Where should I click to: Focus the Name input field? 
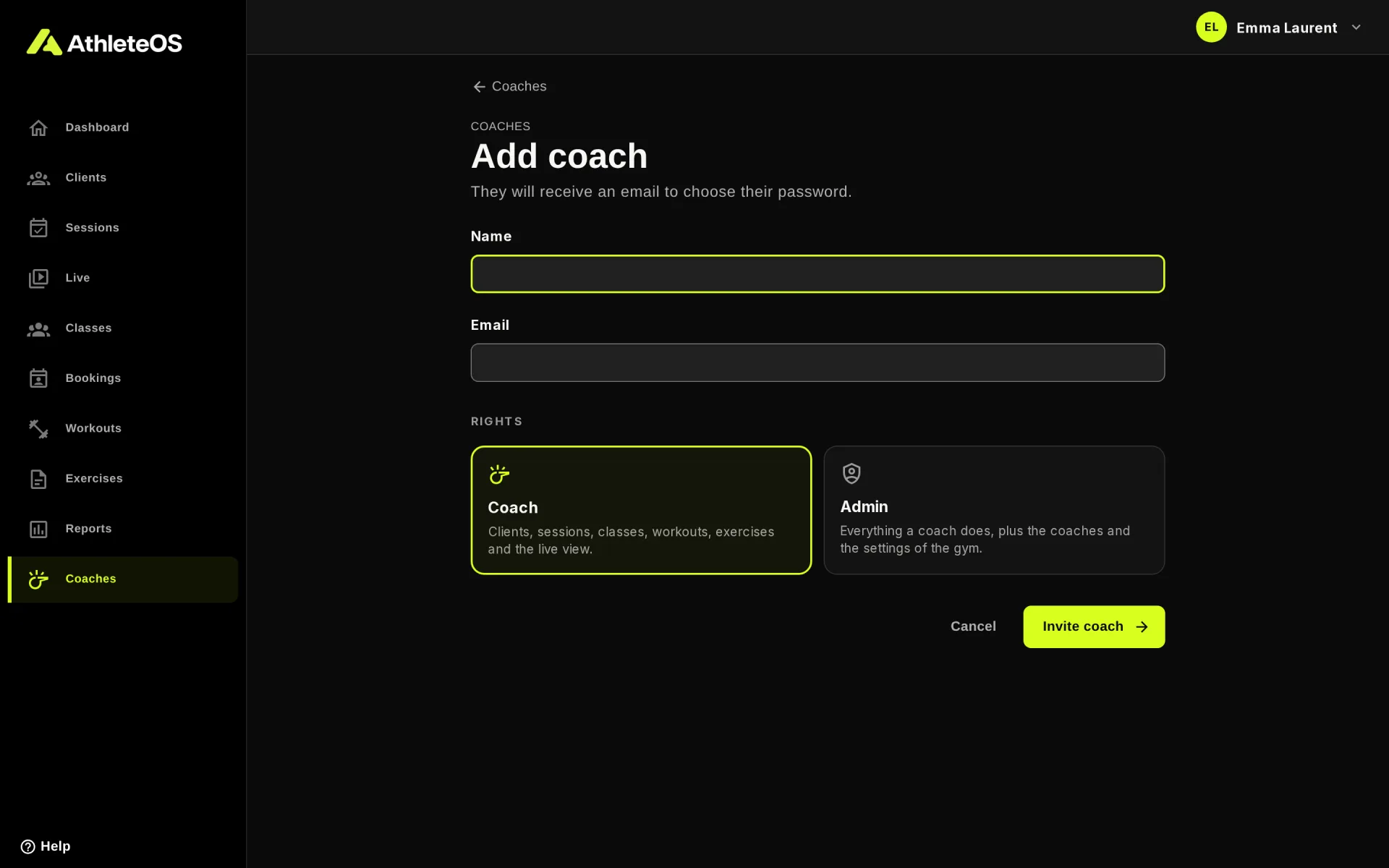click(x=817, y=274)
